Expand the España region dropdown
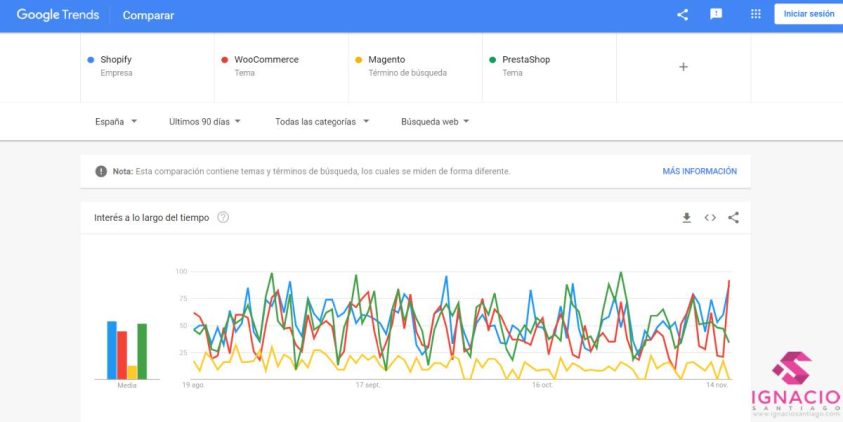The height and width of the screenshot is (422, 843). 116,122
